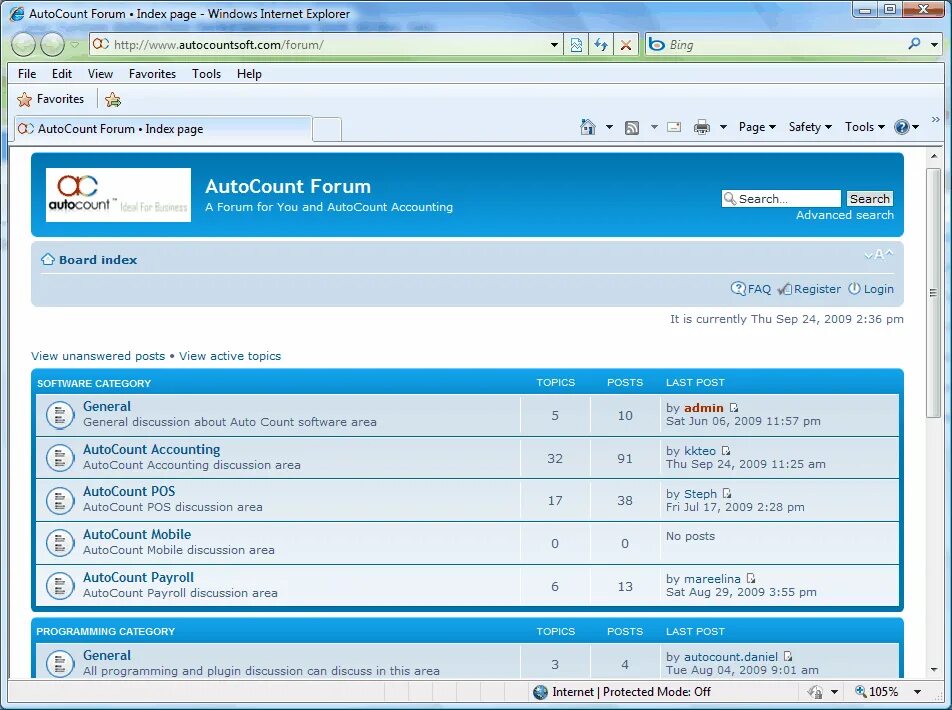Open the View menu

coord(100,73)
